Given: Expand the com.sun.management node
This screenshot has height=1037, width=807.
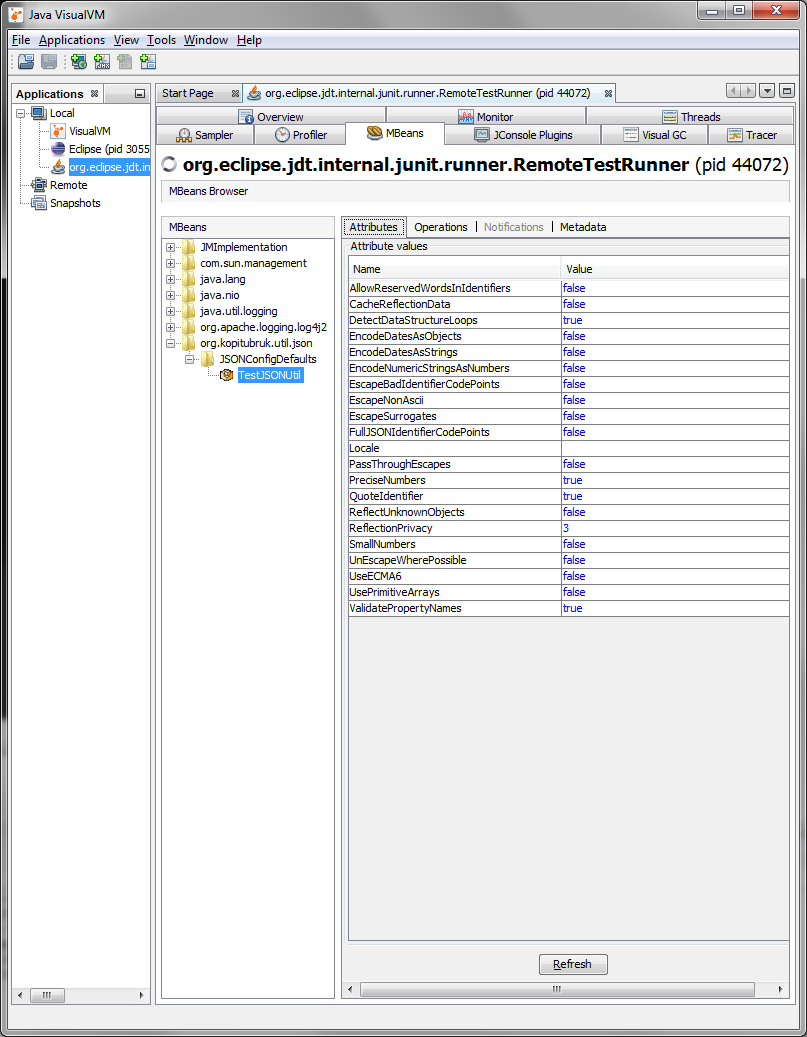Looking at the screenshot, I should pos(171,263).
